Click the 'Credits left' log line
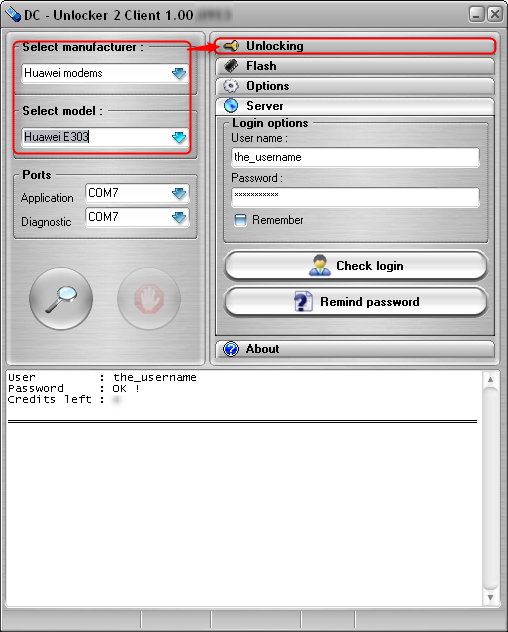This screenshot has width=508, height=632. [65, 399]
